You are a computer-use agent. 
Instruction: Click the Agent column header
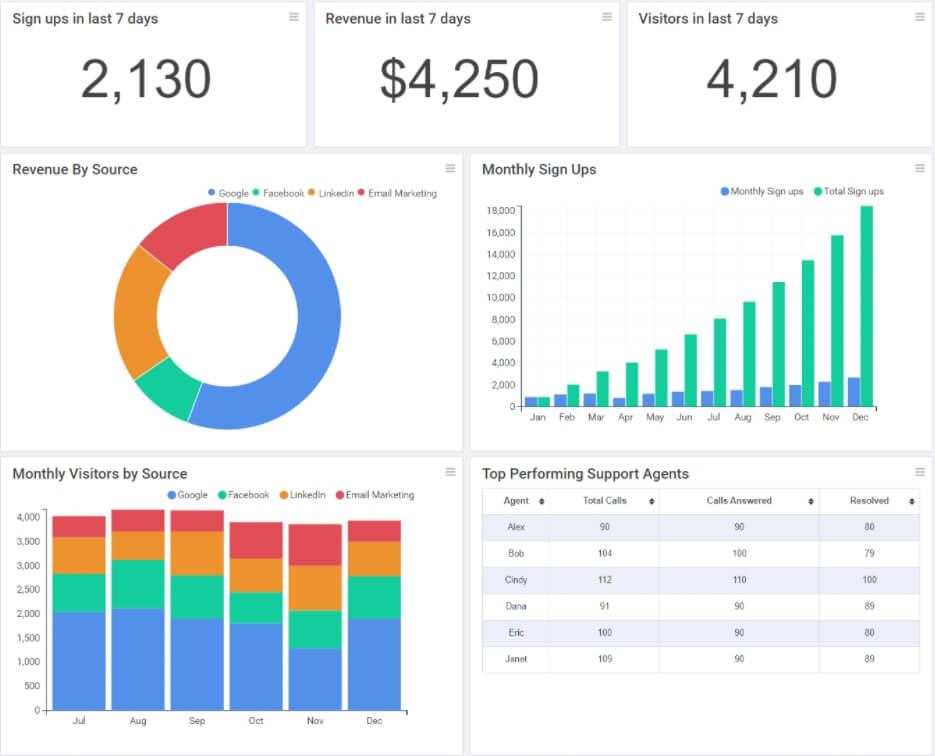[516, 501]
